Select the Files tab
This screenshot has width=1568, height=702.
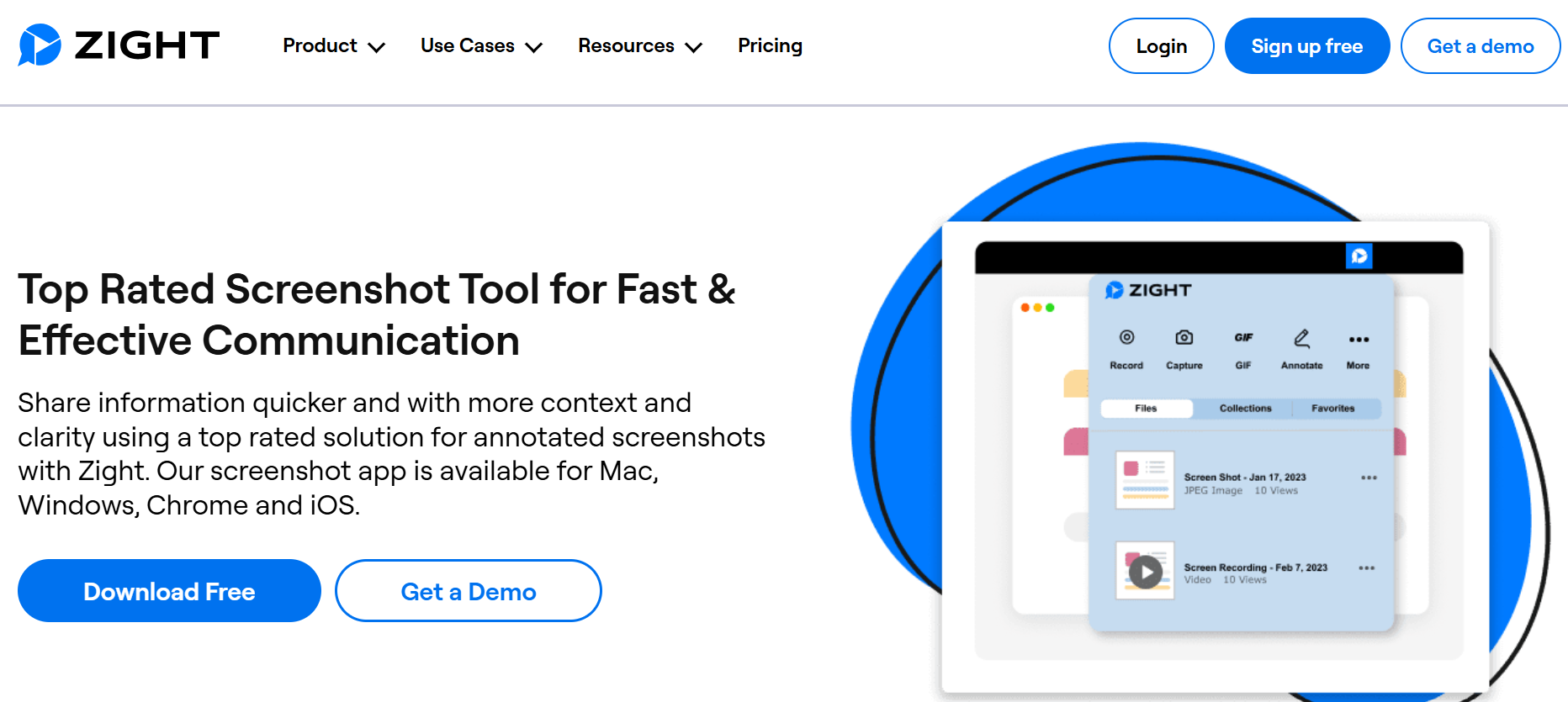(x=1146, y=409)
